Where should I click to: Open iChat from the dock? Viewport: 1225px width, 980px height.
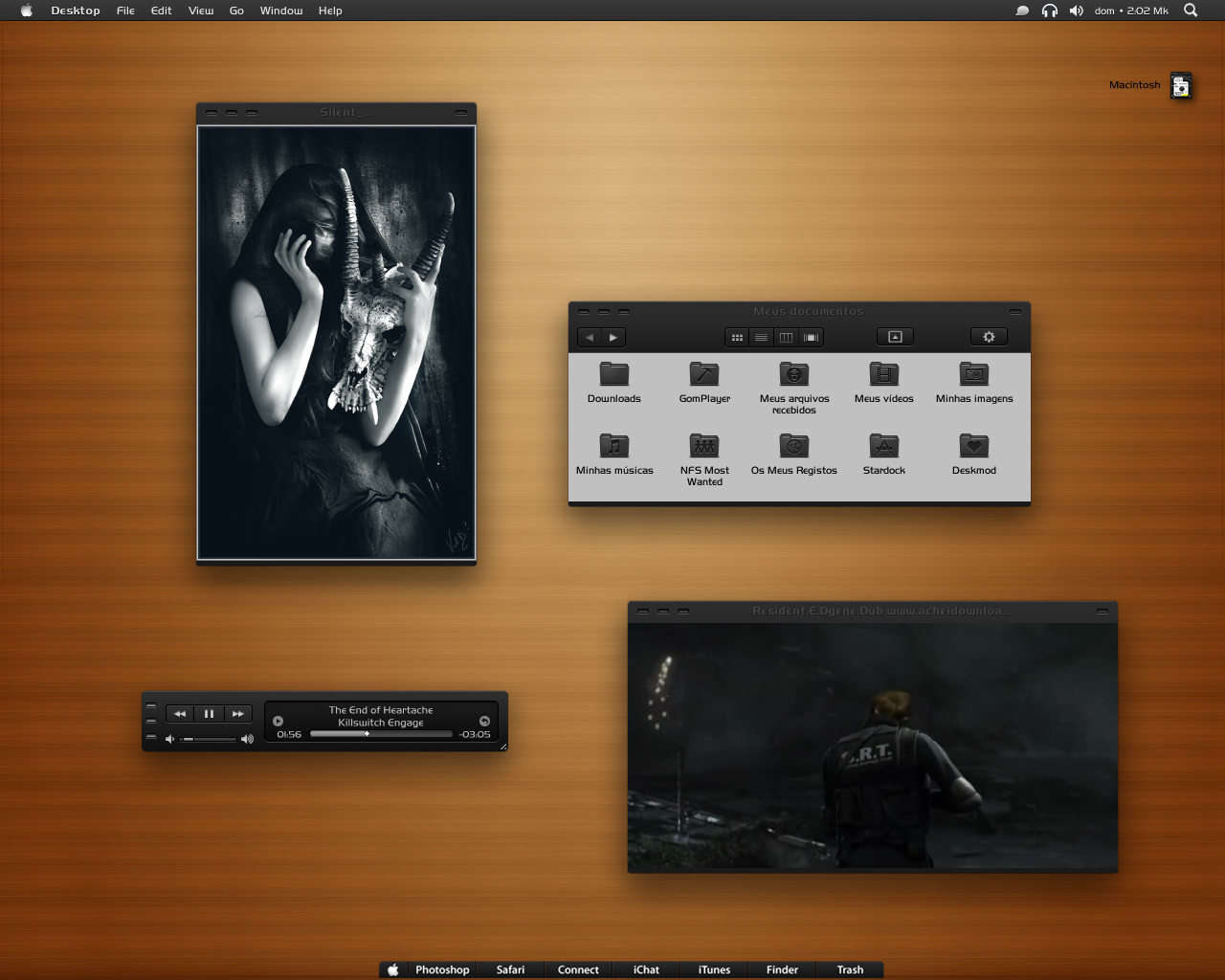coord(646,969)
